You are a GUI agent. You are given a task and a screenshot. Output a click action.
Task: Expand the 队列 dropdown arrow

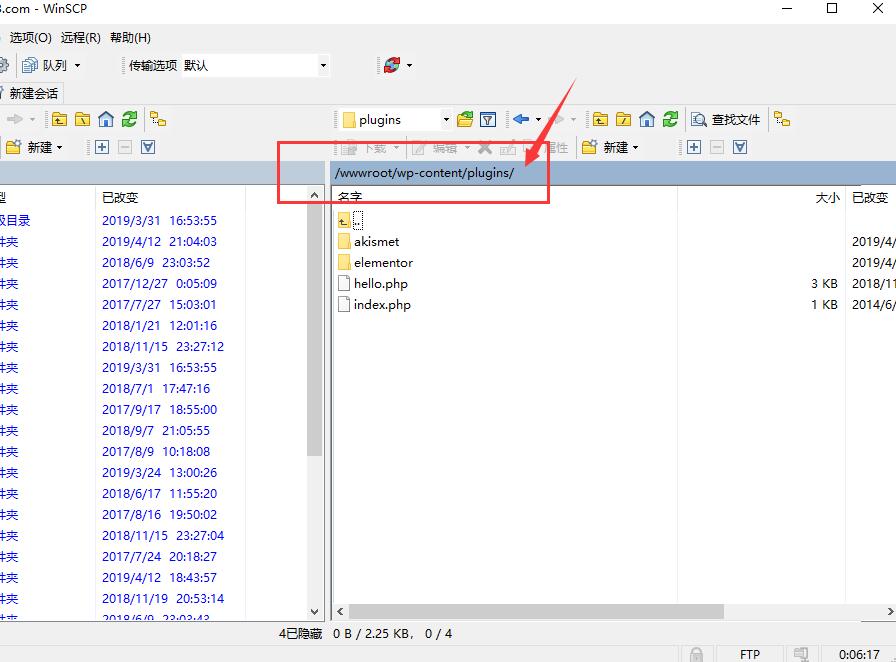coord(77,65)
